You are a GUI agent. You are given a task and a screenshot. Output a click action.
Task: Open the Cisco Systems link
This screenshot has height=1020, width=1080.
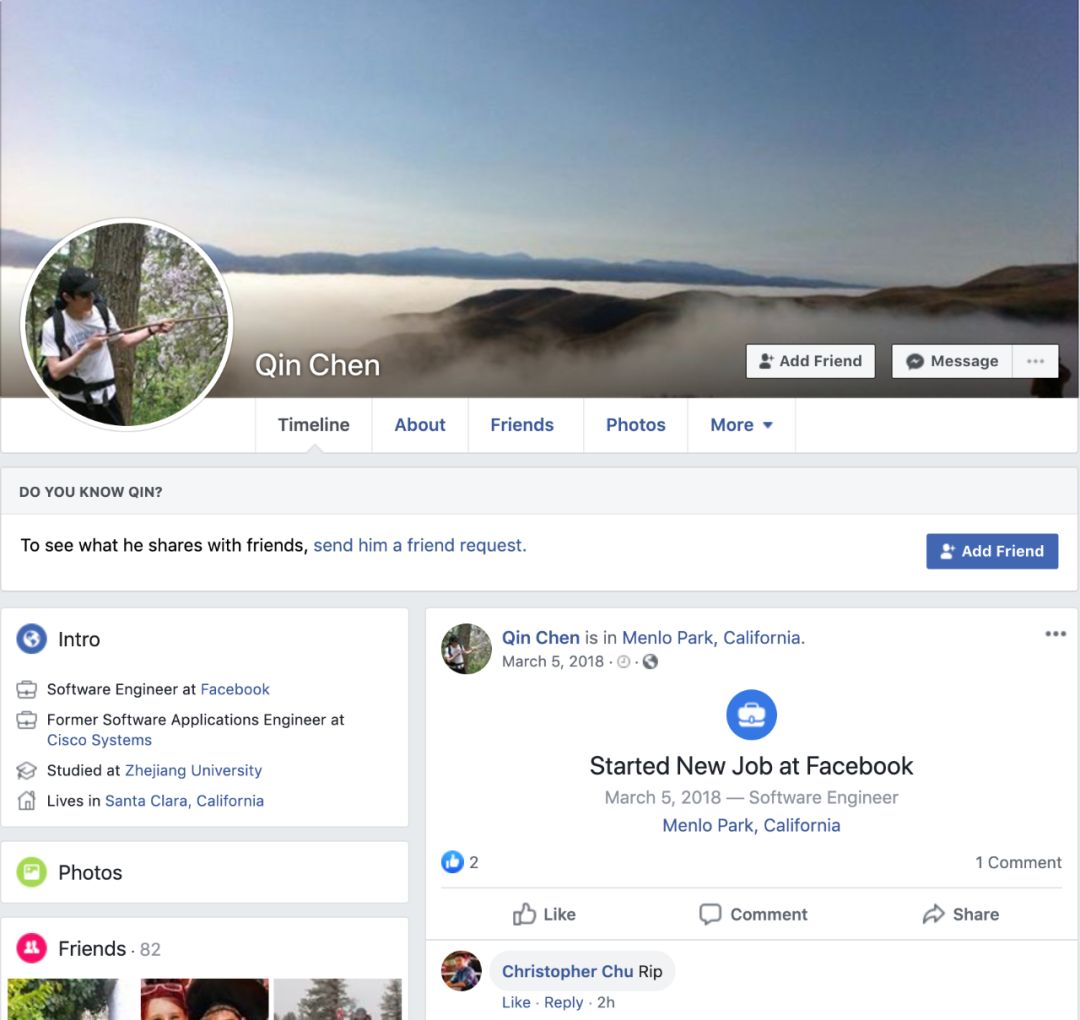coord(99,740)
